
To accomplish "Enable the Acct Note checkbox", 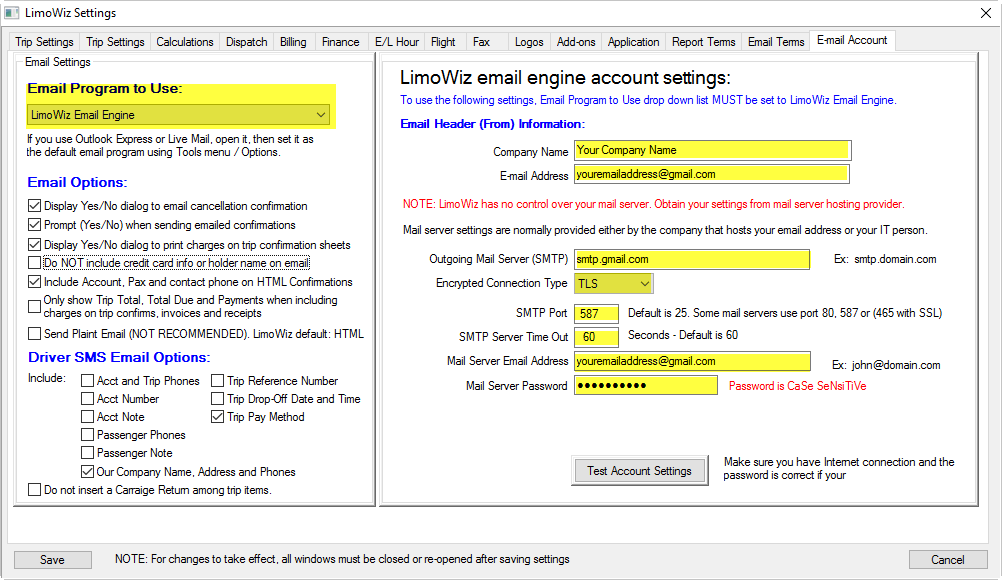I will click(x=88, y=416).
